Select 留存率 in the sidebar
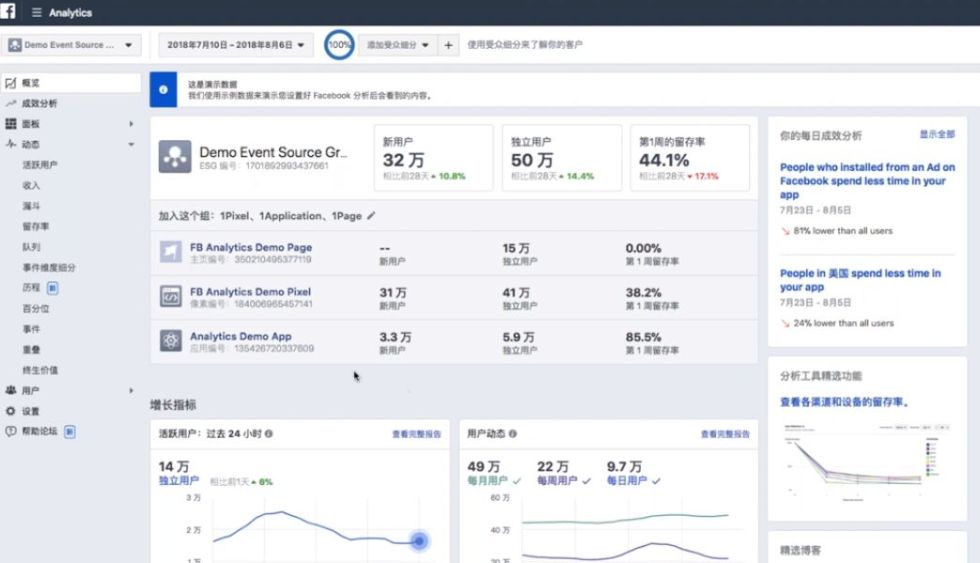Screen dimensions: 980x563 pyautogui.click(x=35, y=226)
